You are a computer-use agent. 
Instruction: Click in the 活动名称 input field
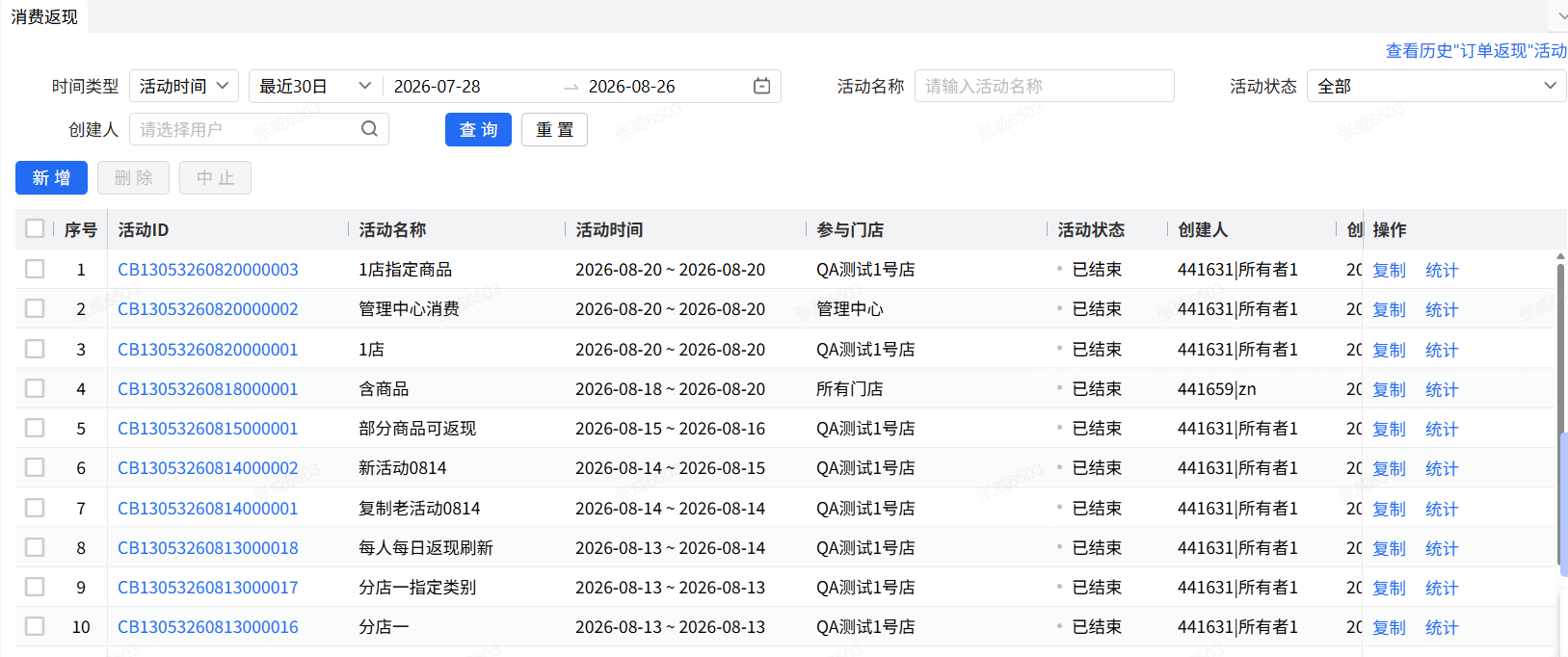point(1044,86)
